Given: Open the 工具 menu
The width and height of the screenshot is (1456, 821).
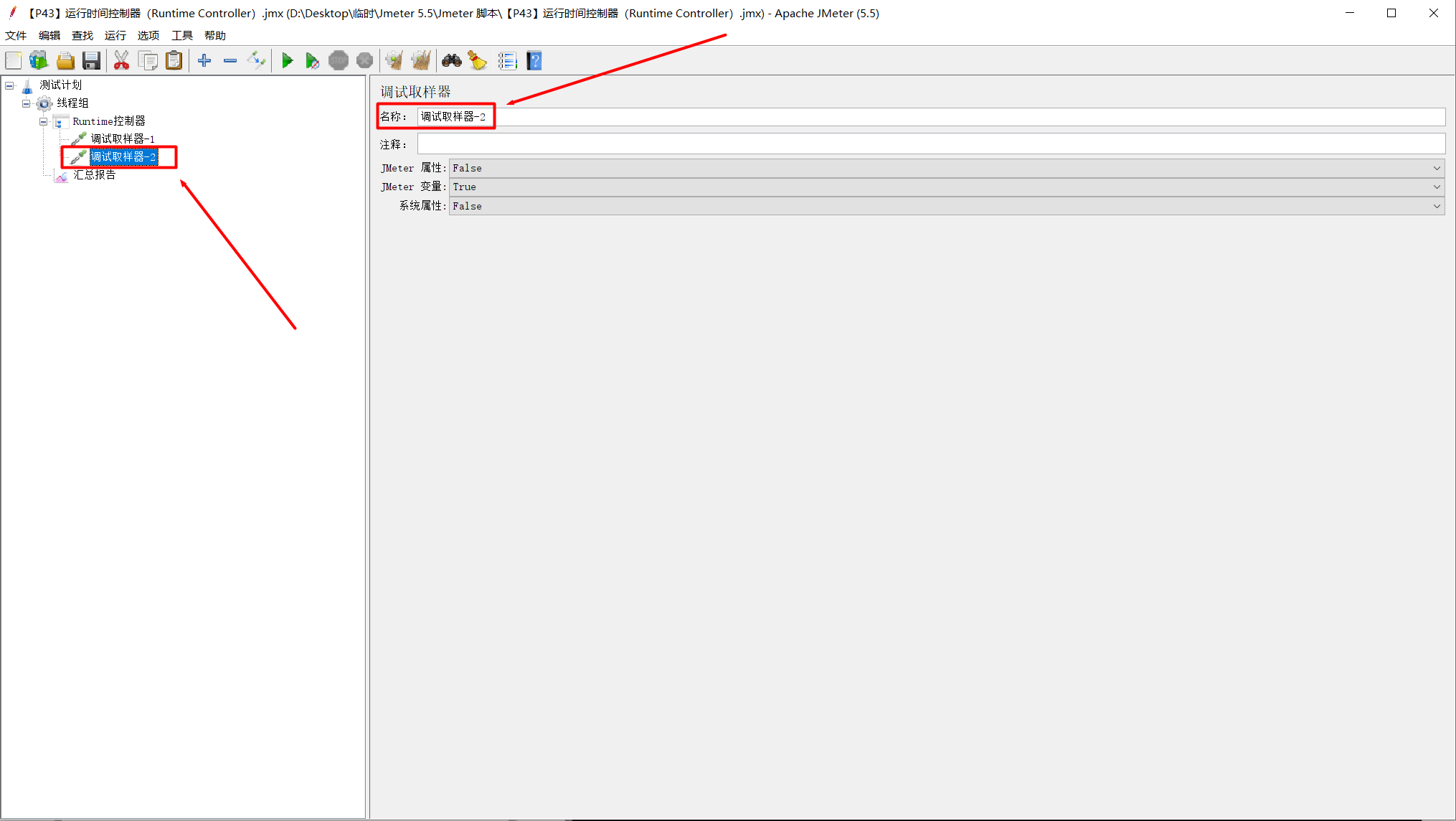Looking at the screenshot, I should 182,35.
